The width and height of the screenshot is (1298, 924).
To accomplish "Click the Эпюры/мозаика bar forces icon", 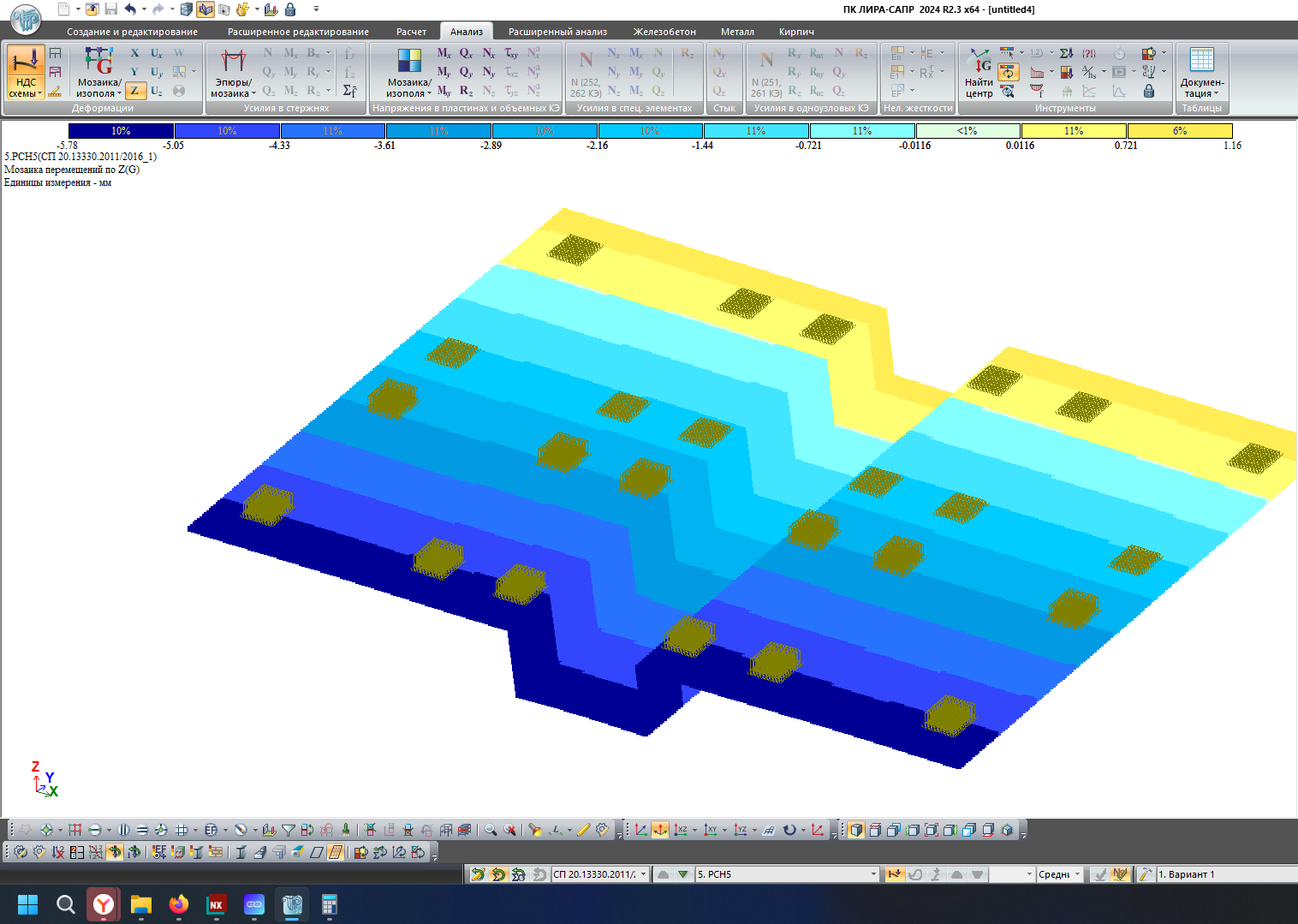I will 233,72.
